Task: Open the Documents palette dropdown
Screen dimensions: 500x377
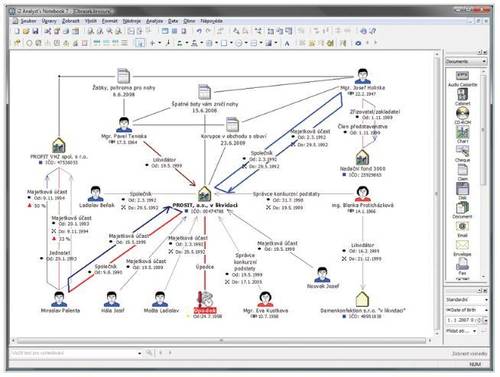Action: point(466,61)
